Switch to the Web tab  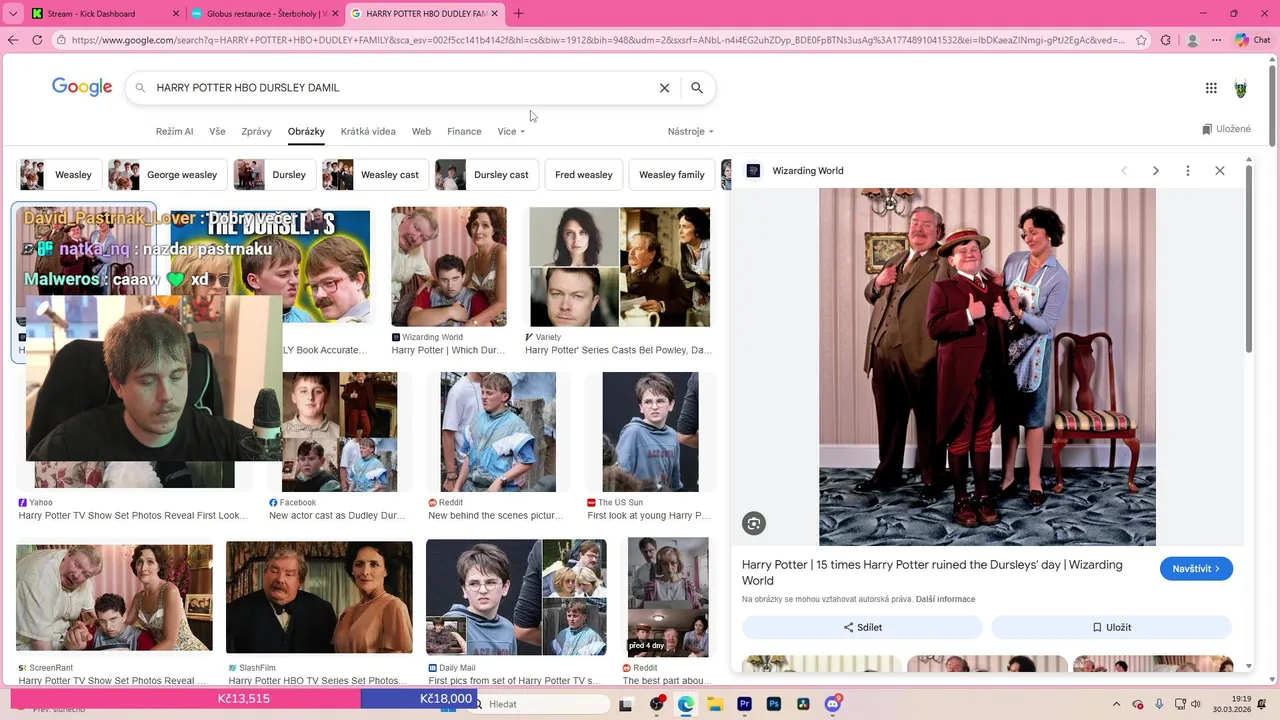421,132
